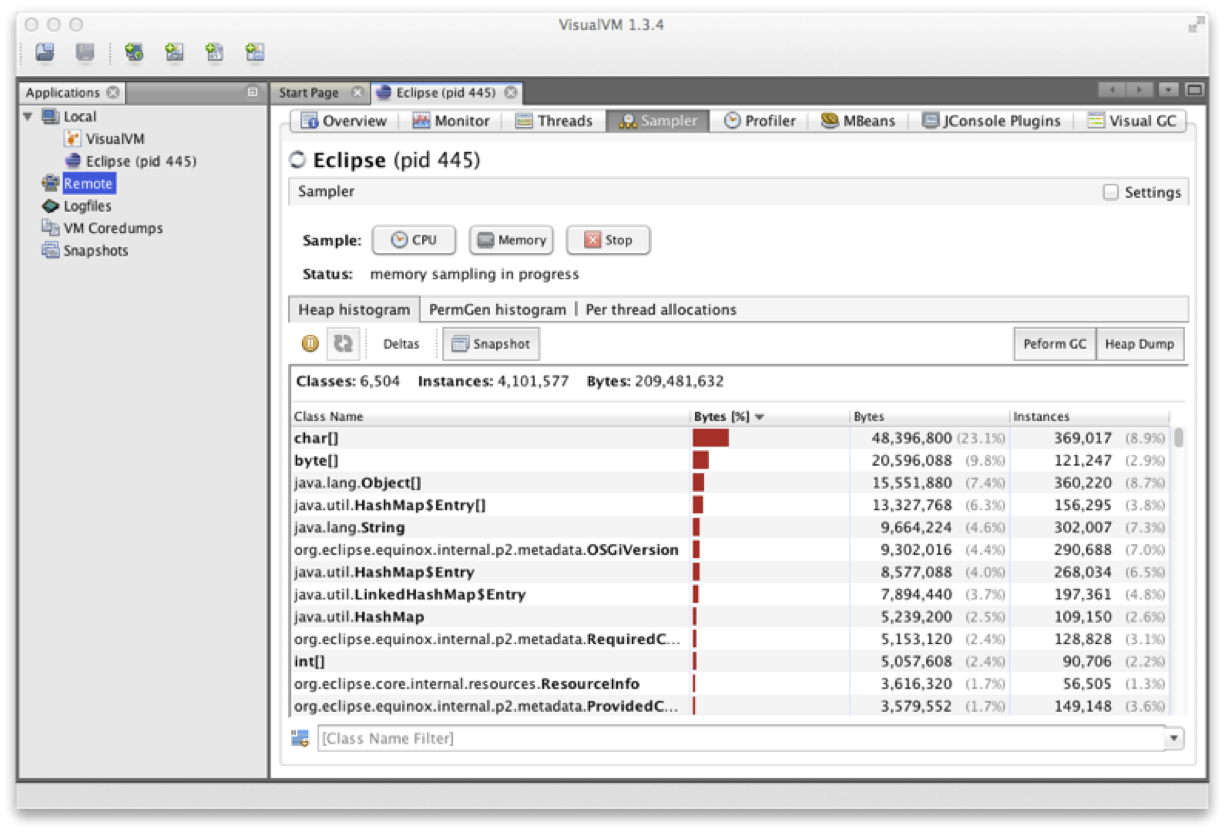
Task: Enable the Settings checkbox
Action: [1110, 192]
